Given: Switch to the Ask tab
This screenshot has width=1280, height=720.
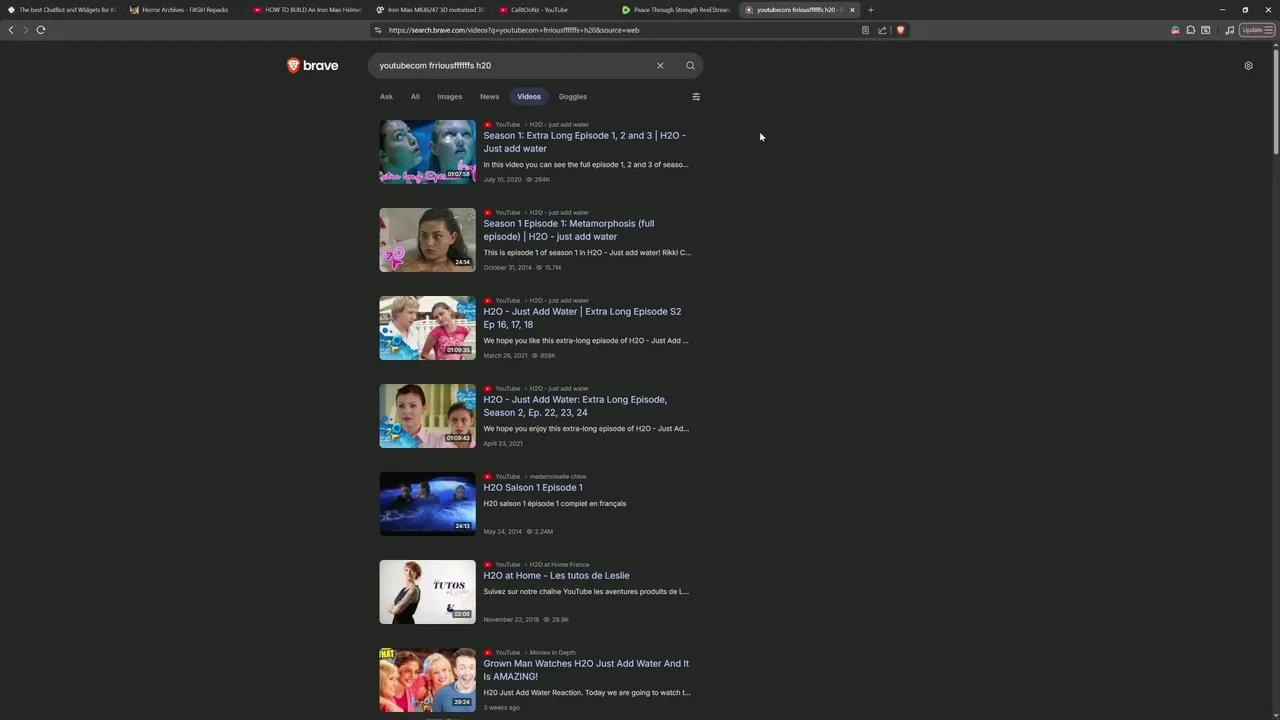Looking at the screenshot, I should 386,97.
